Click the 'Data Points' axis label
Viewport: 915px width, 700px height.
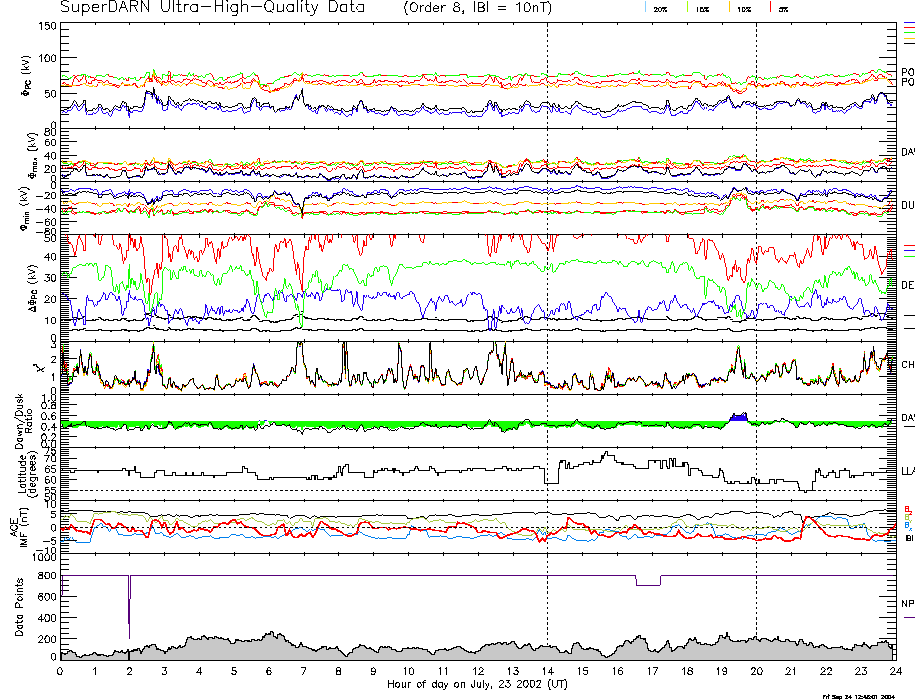tap(19, 607)
